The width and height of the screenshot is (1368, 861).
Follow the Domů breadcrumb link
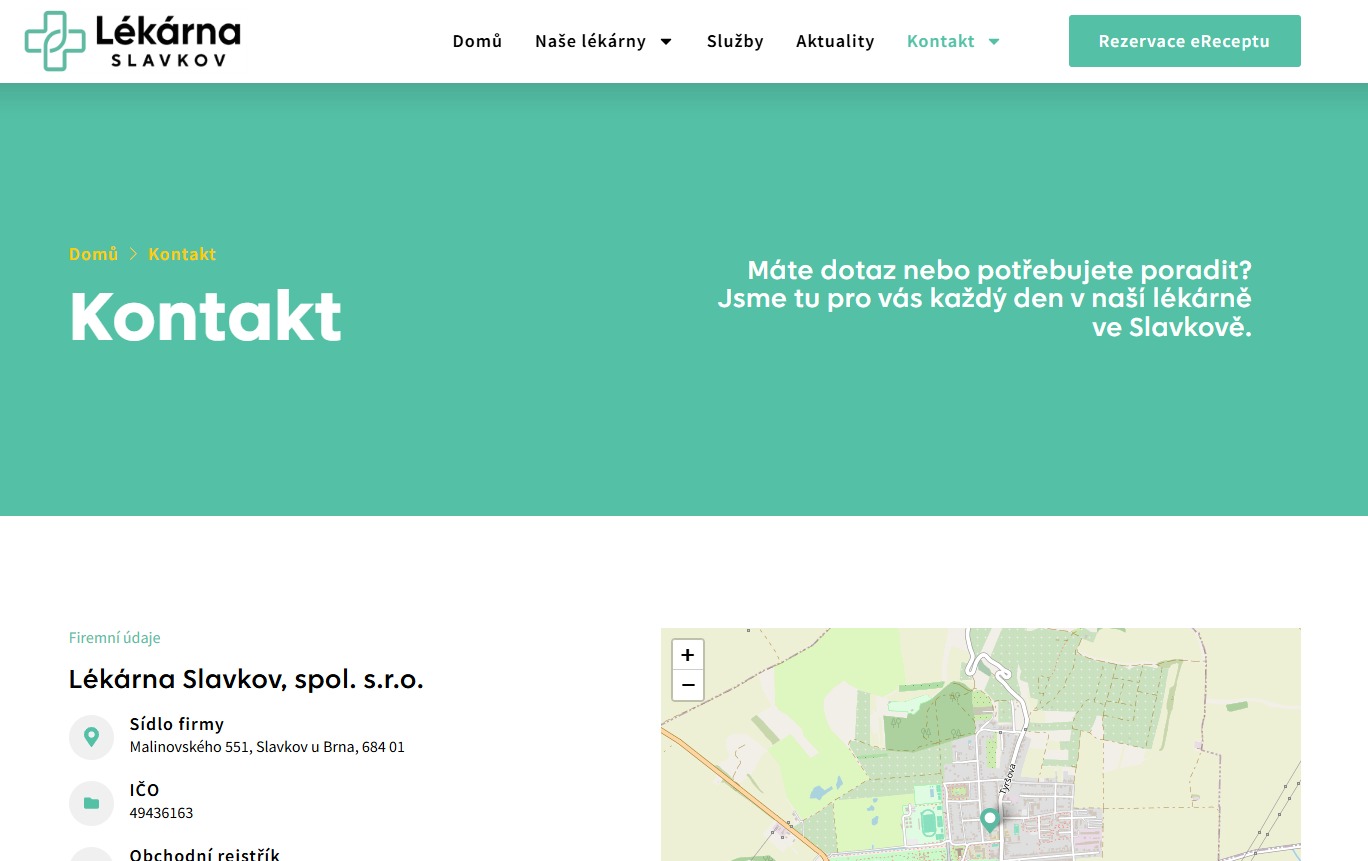pos(93,254)
